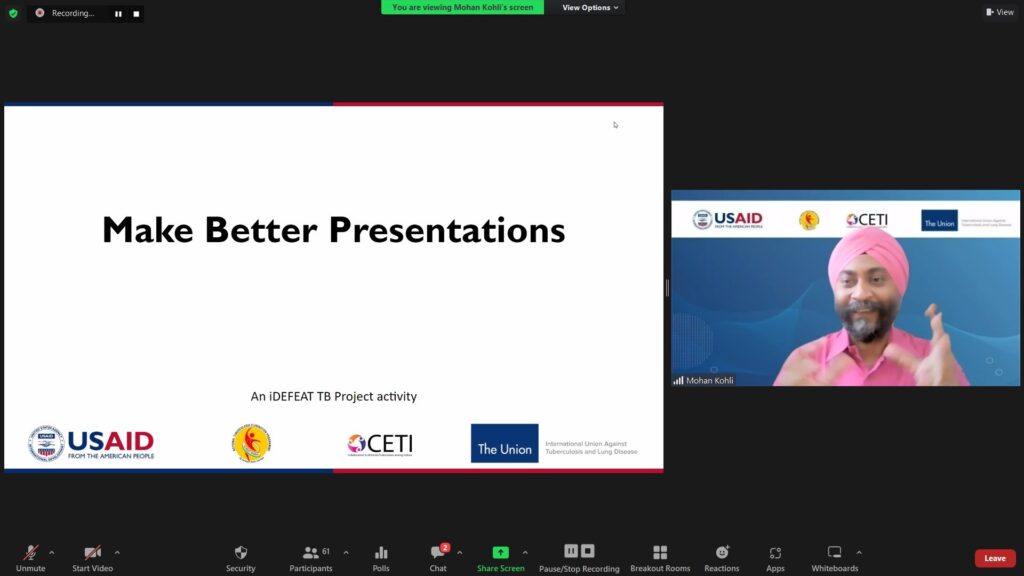Expand video options arrow beside Start Video
Image resolution: width=1024 pixels, height=576 pixels.
pyautogui.click(x=117, y=552)
